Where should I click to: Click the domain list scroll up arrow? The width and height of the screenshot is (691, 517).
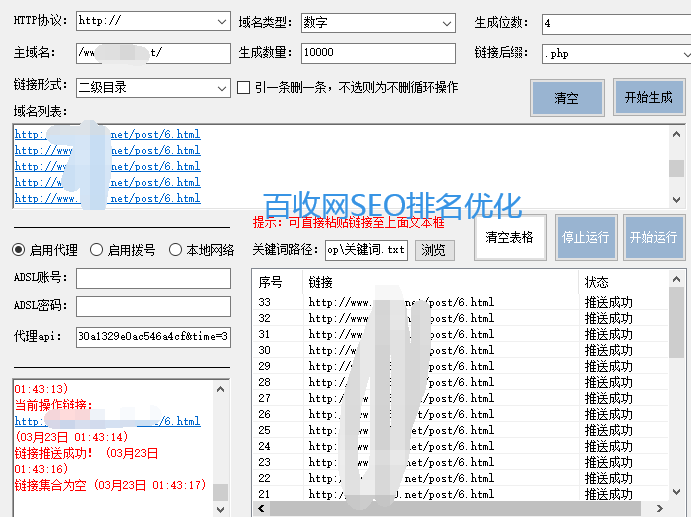point(676,134)
